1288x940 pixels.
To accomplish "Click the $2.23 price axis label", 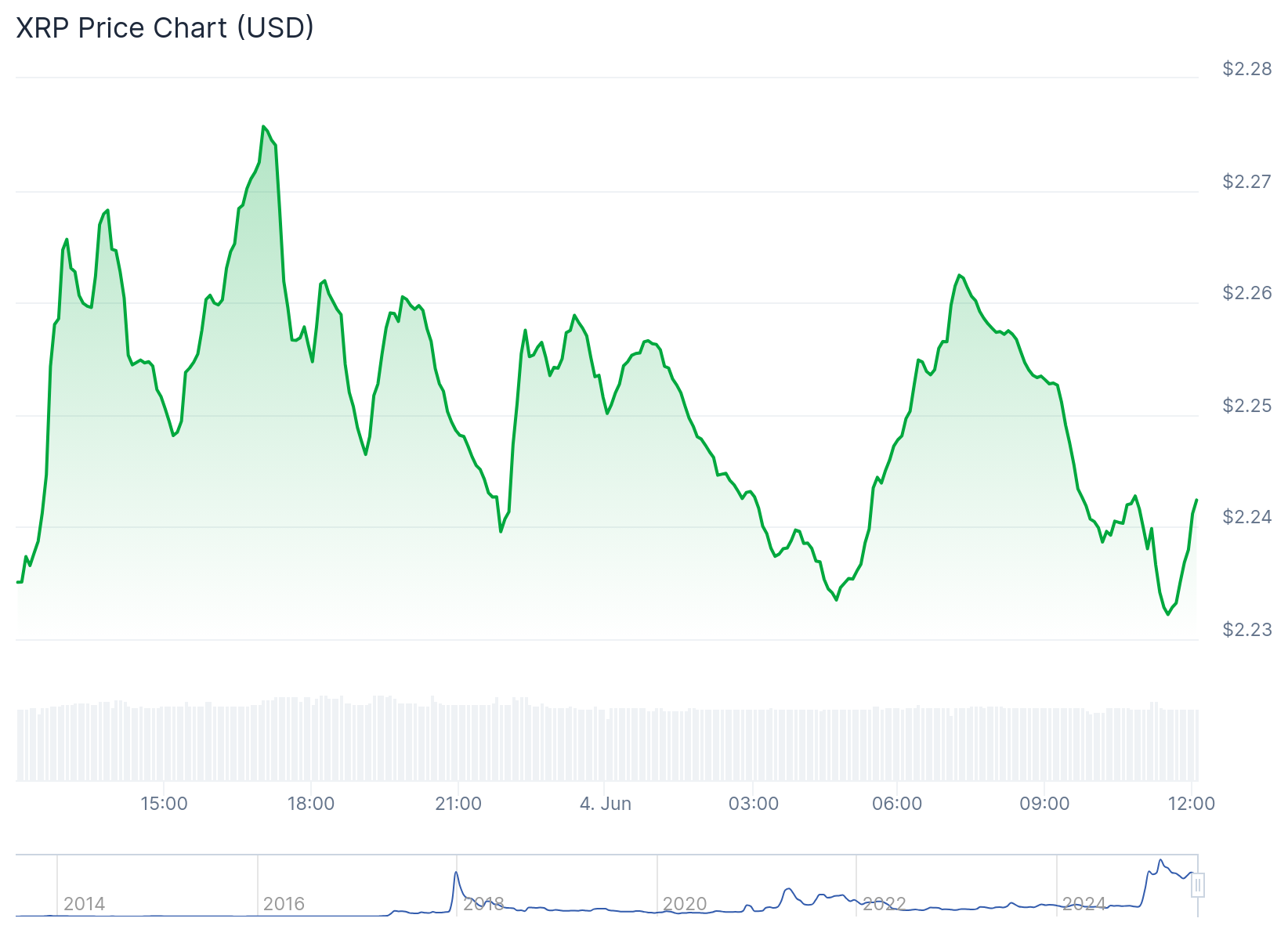I will pos(1247,630).
